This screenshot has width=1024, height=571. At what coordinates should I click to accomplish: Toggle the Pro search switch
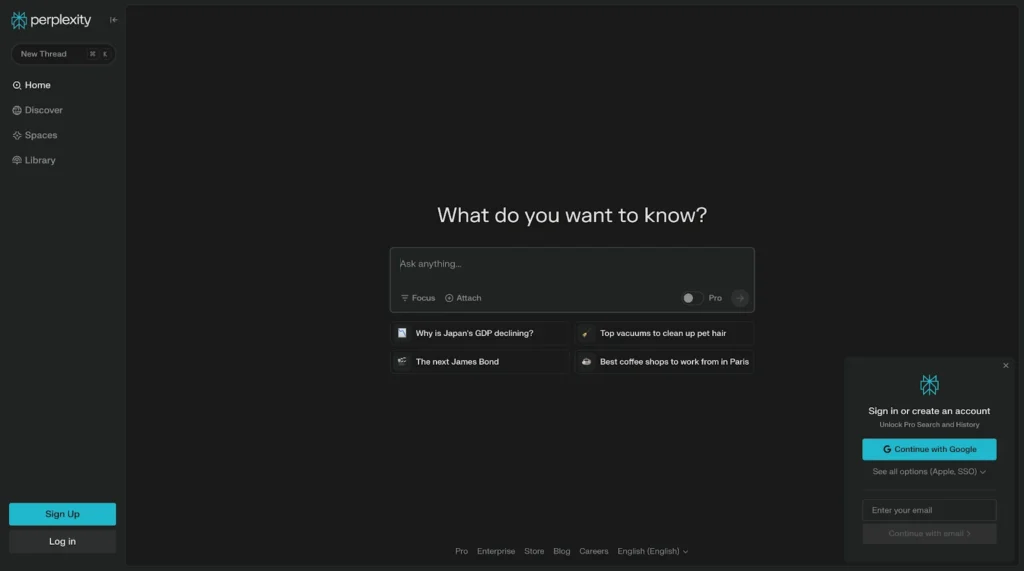tap(692, 298)
